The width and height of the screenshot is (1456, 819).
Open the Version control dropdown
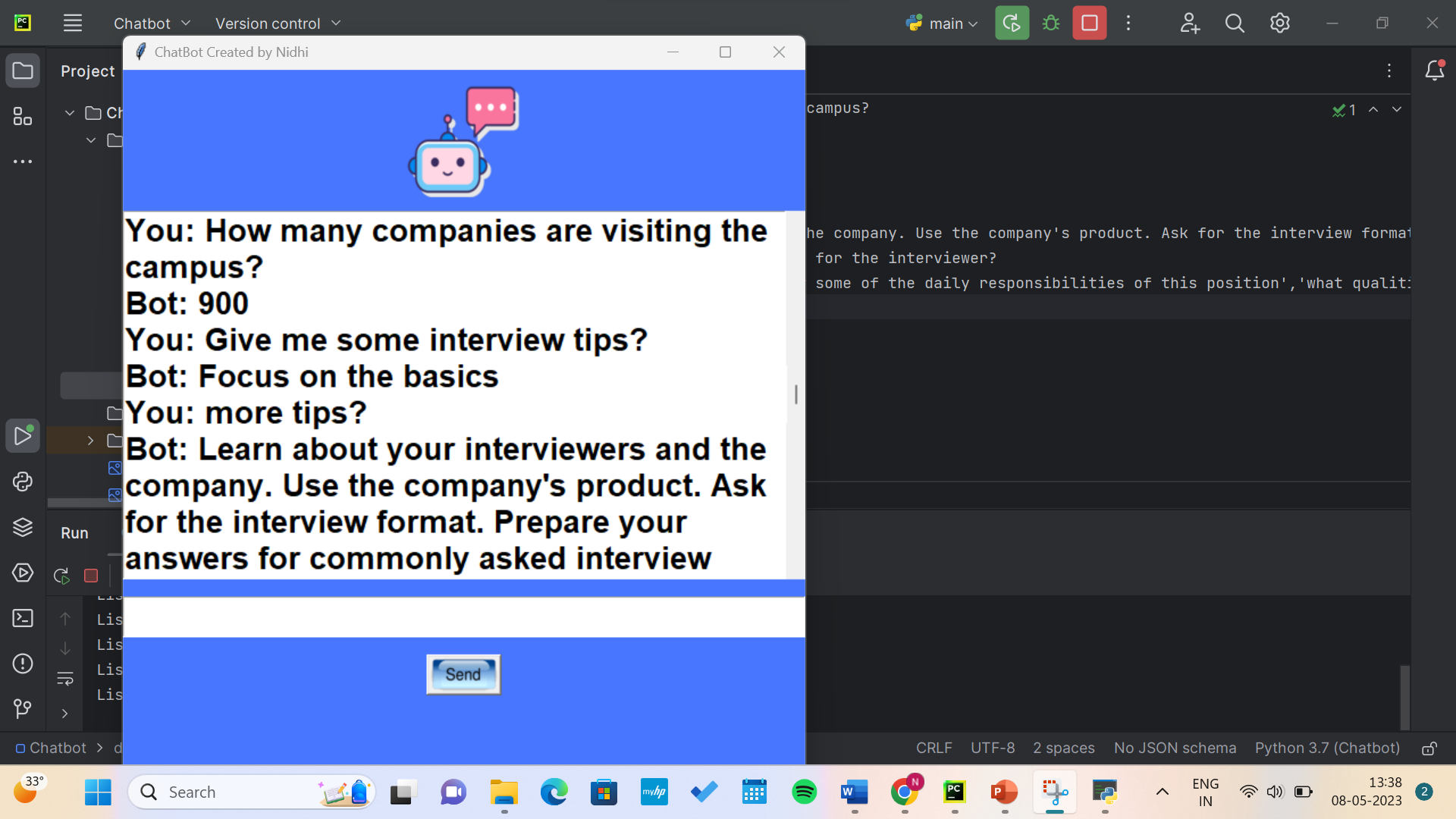(x=278, y=24)
